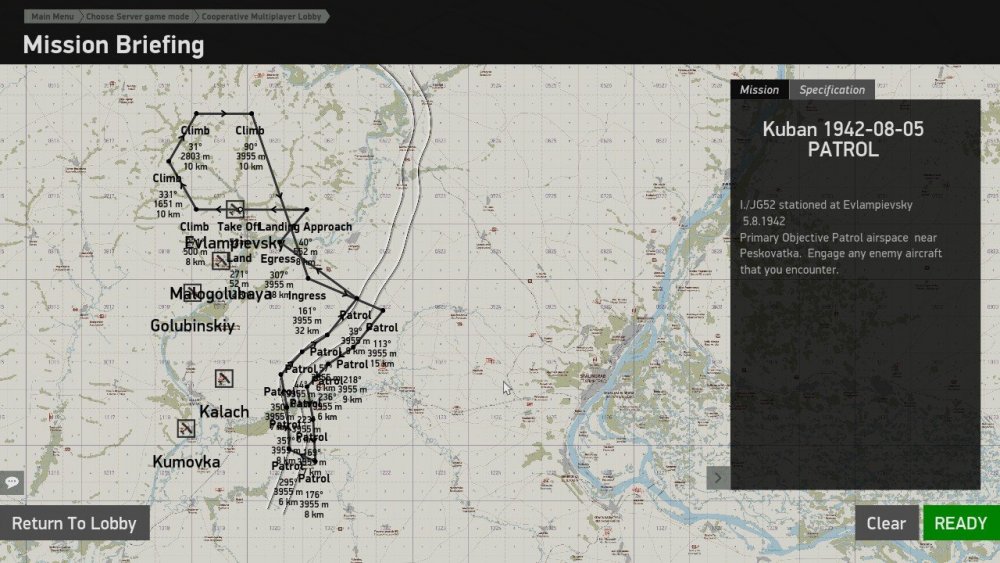Click the Clear button
1000x563 pixels.
pos(886,523)
